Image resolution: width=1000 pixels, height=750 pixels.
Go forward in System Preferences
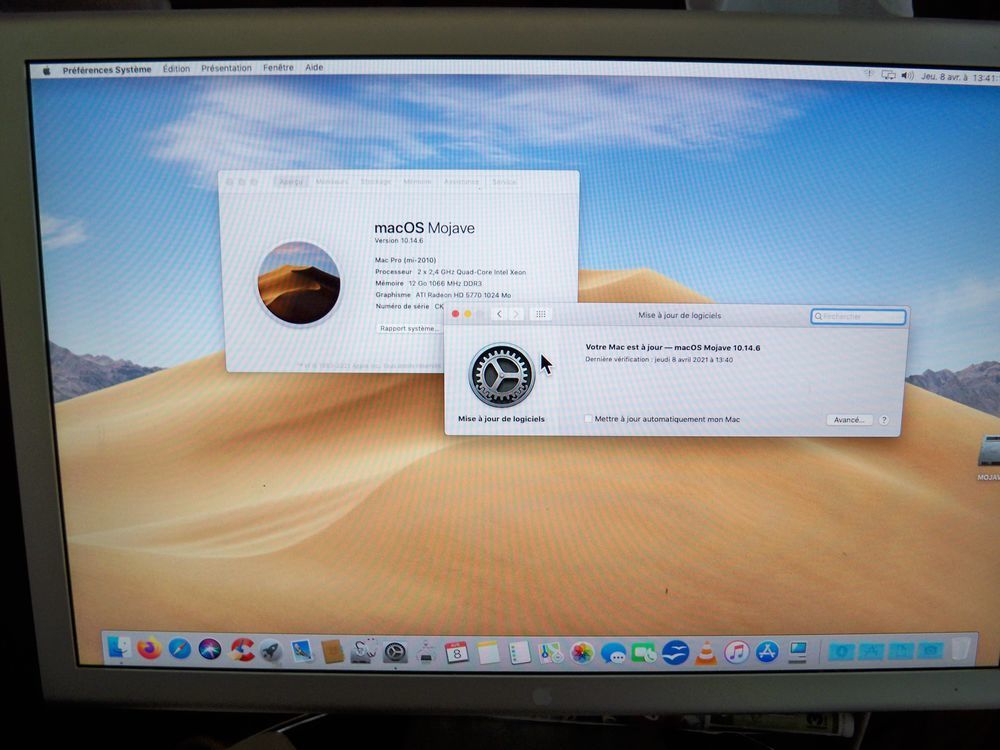[516, 314]
